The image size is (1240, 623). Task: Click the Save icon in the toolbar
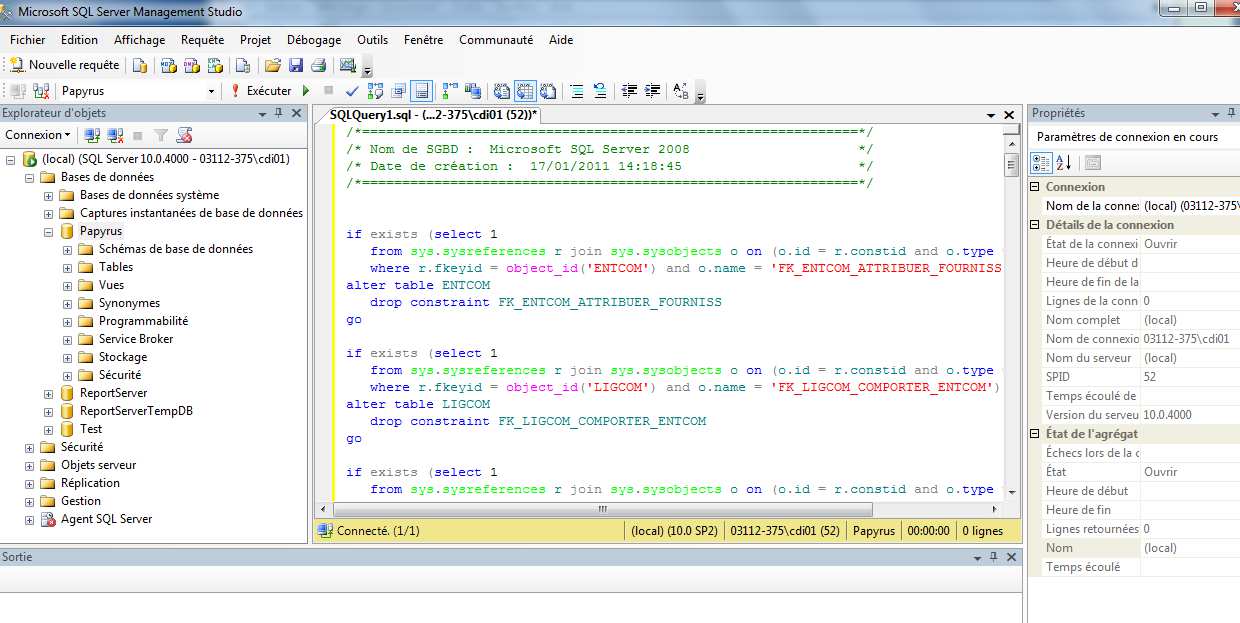[x=295, y=64]
